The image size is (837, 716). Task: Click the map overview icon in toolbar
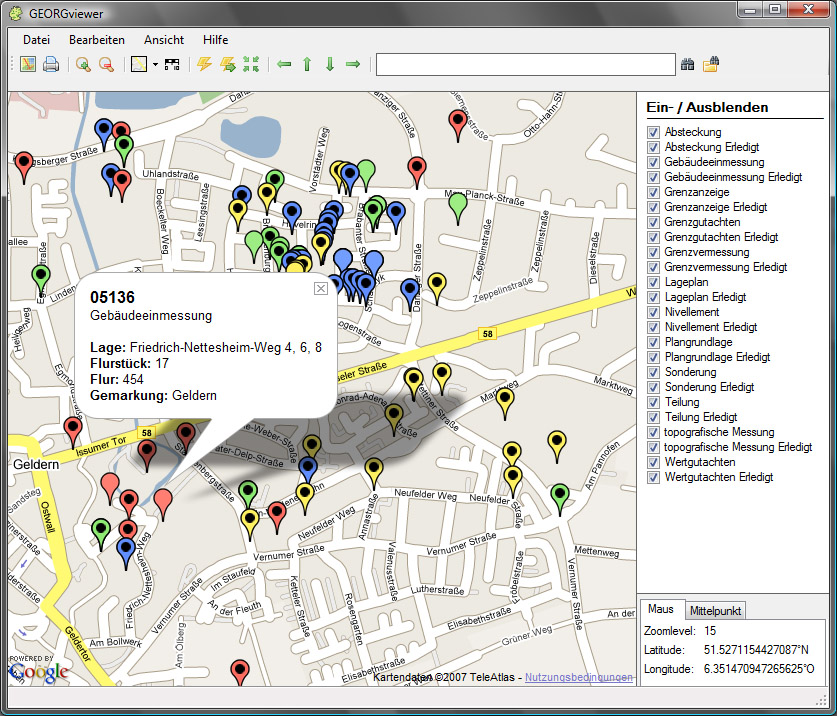tap(28, 65)
